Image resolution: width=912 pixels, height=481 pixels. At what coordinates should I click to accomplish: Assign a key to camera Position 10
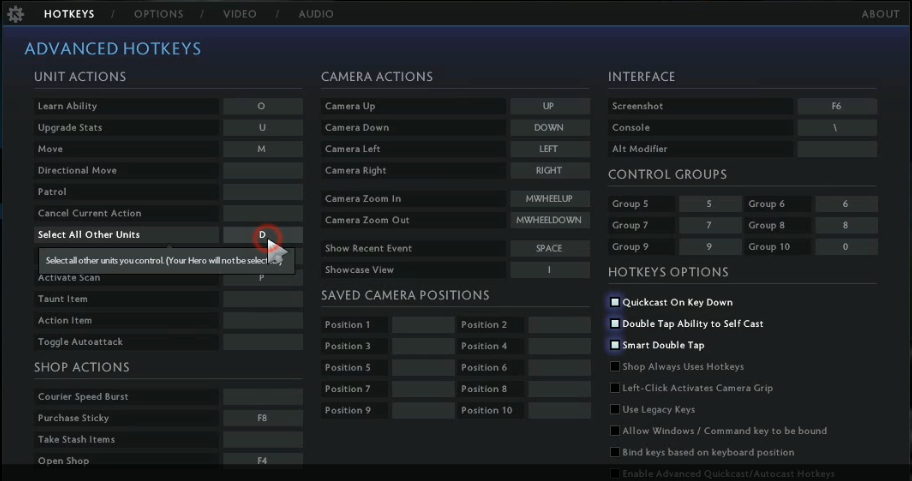click(559, 411)
